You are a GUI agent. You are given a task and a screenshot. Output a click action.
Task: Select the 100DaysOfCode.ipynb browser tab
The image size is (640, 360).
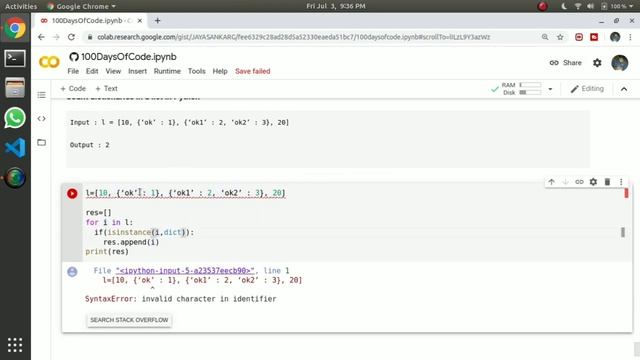click(x=90, y=20)
